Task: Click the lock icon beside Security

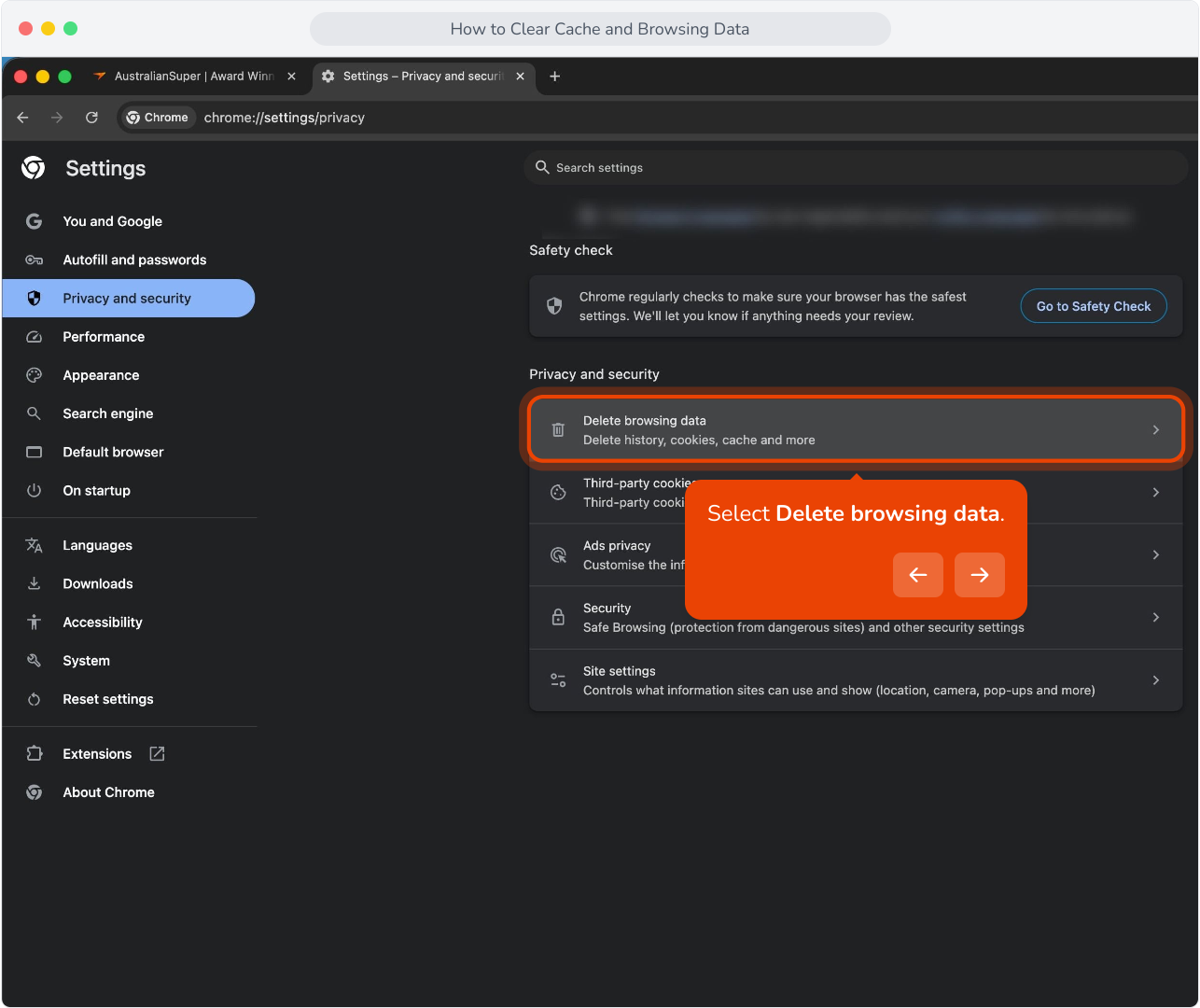Action: coord(558,617)
